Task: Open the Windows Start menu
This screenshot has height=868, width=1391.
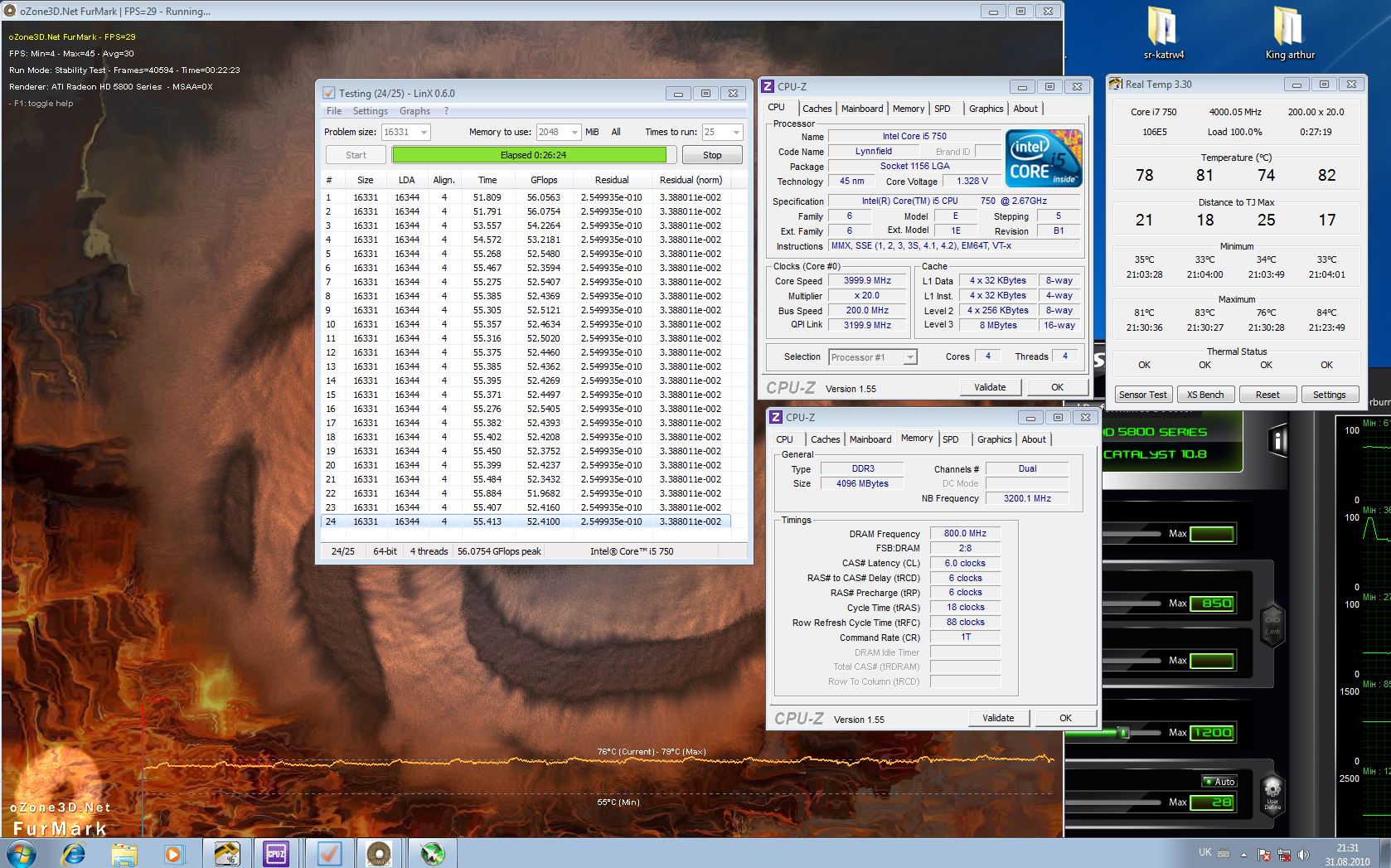Action: tap(22, 853)
